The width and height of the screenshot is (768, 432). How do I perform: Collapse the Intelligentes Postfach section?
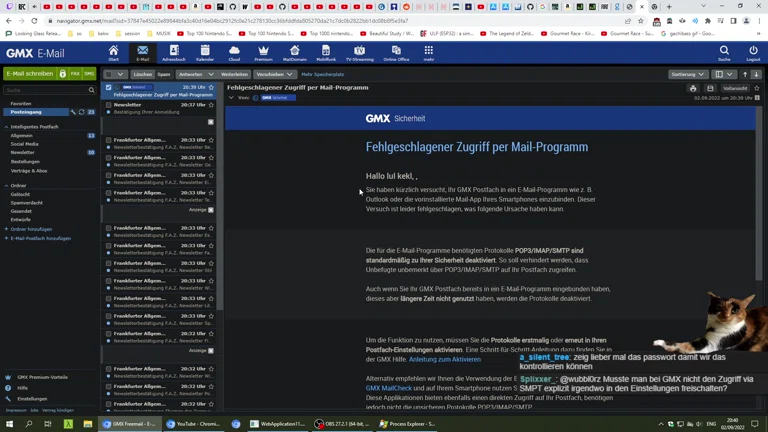pos(6,127)
